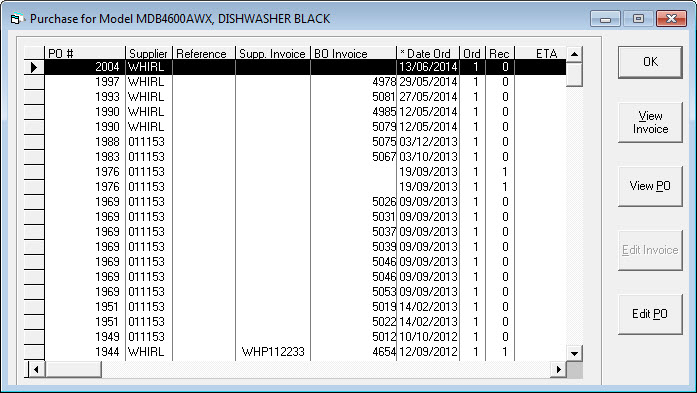Click the PO # column header
697x393 pixels.
(85, 53)
